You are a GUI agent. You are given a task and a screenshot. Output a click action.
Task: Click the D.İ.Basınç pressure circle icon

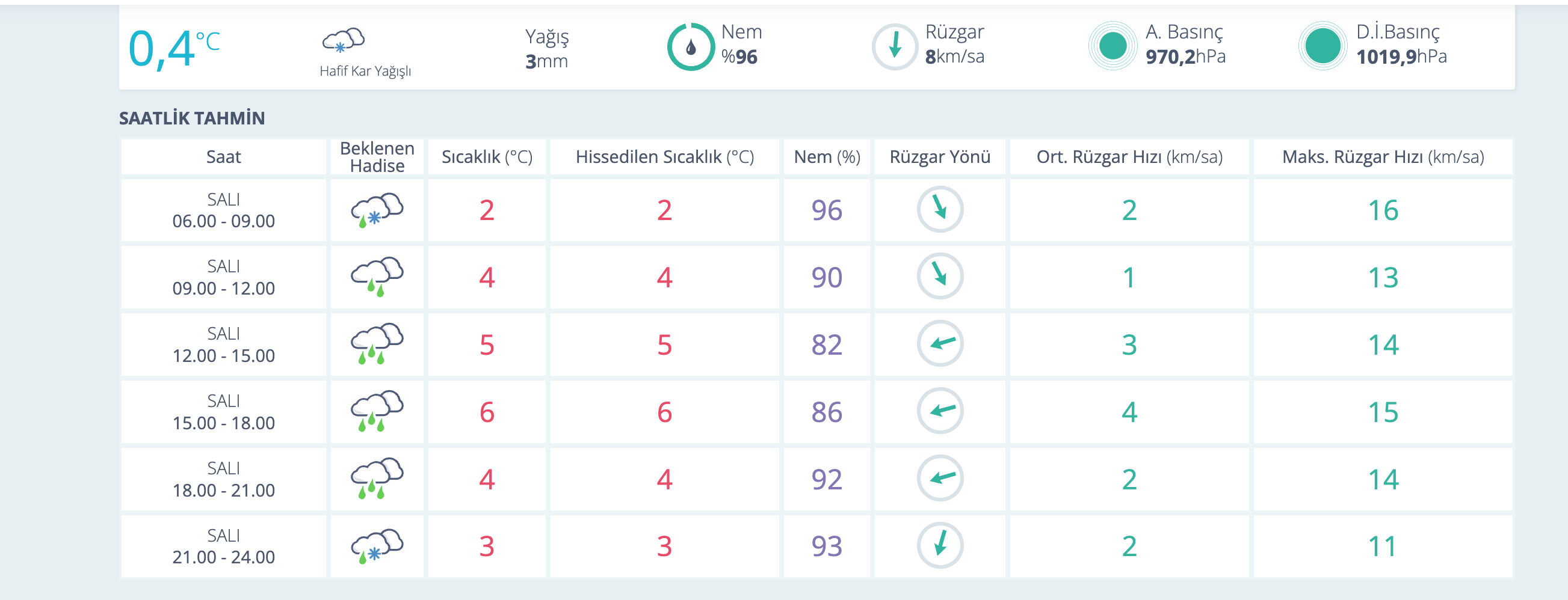click(x=1322, y=46)
